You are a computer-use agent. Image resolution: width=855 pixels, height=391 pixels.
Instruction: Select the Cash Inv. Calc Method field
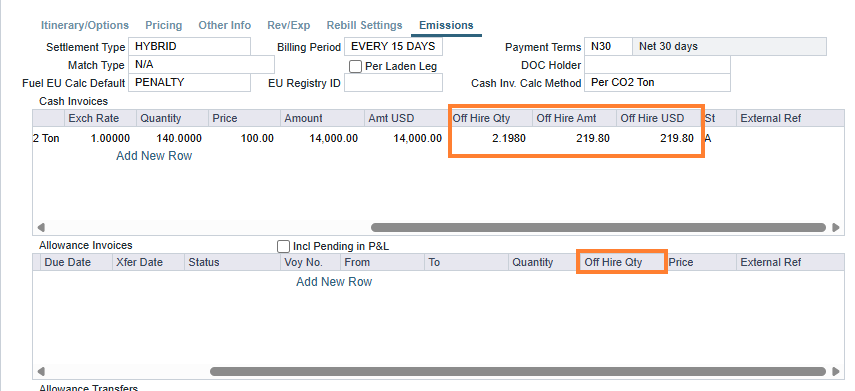tap(657, 83)
